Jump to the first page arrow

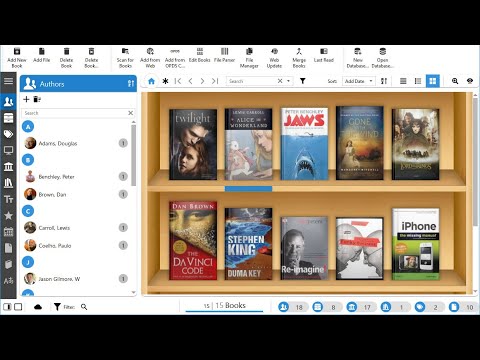coord(178,81)
